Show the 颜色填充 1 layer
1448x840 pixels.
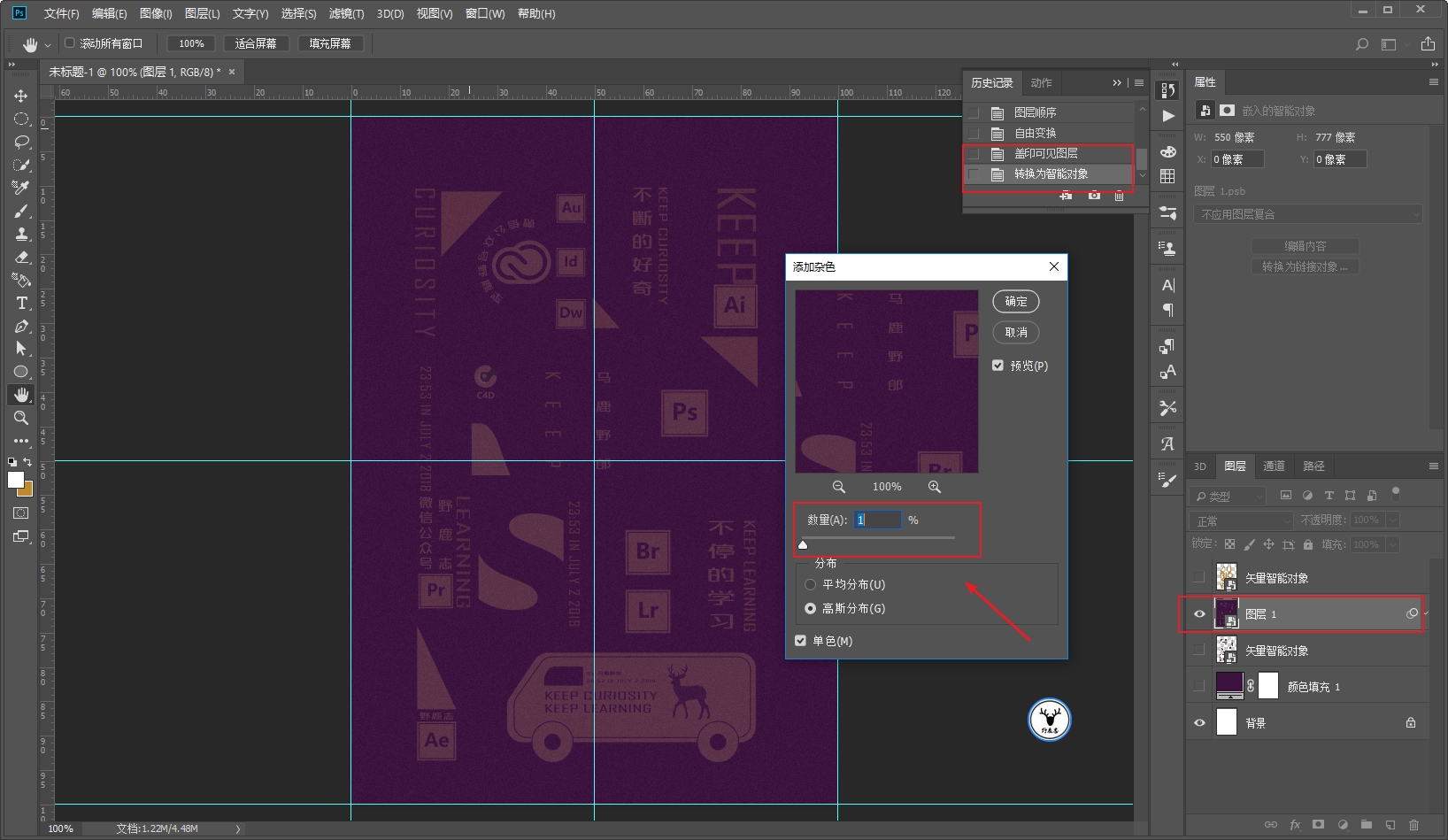click(x=1199, y=687)
